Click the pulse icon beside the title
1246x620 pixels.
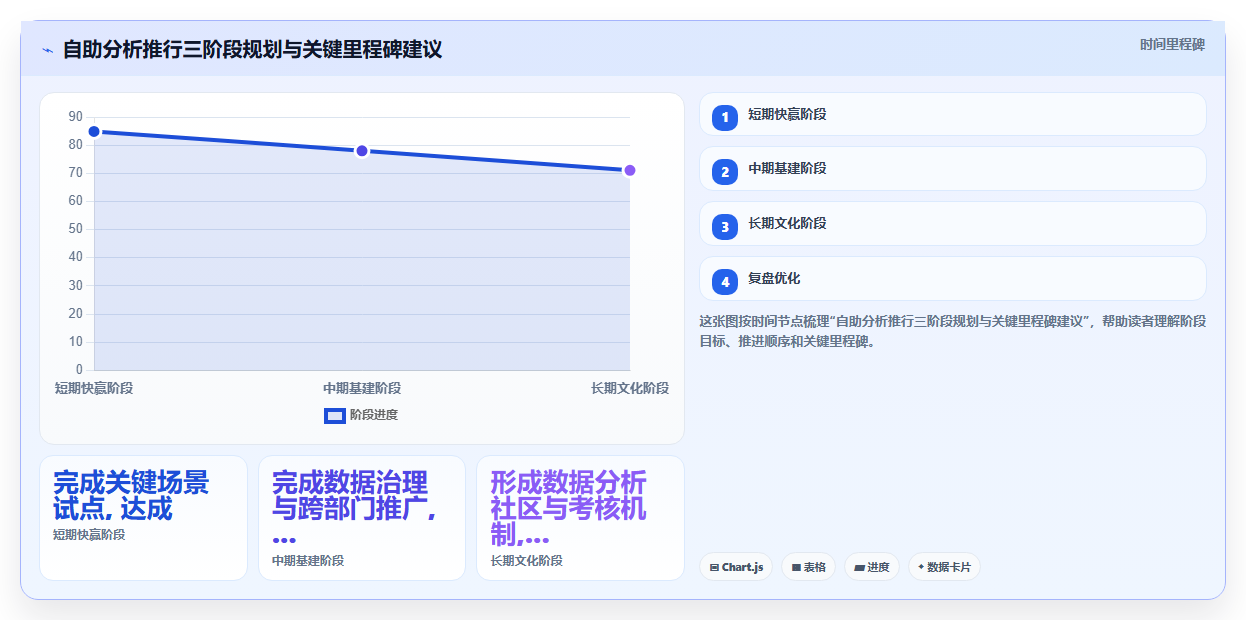47,50
